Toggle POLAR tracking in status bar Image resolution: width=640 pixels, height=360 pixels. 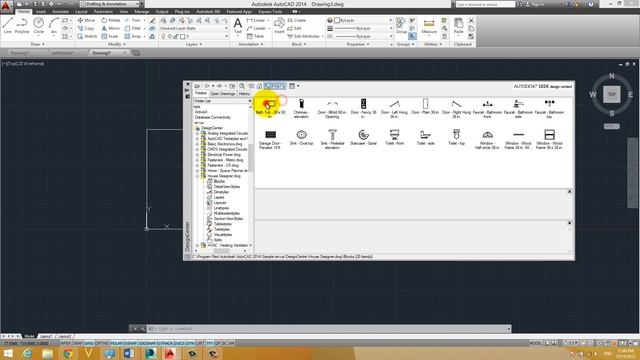point(116,344)
